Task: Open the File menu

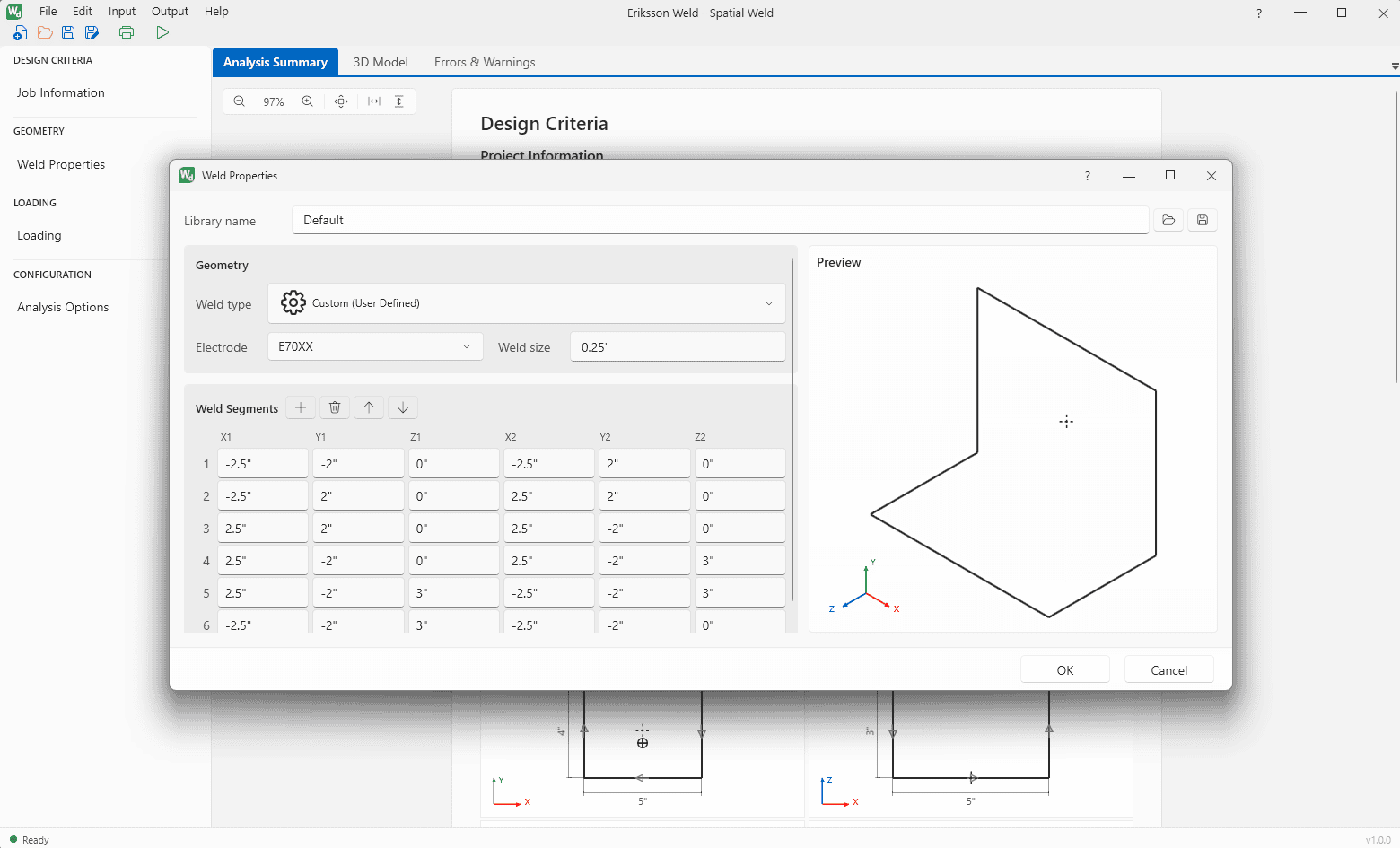Action: pos(48,12)
